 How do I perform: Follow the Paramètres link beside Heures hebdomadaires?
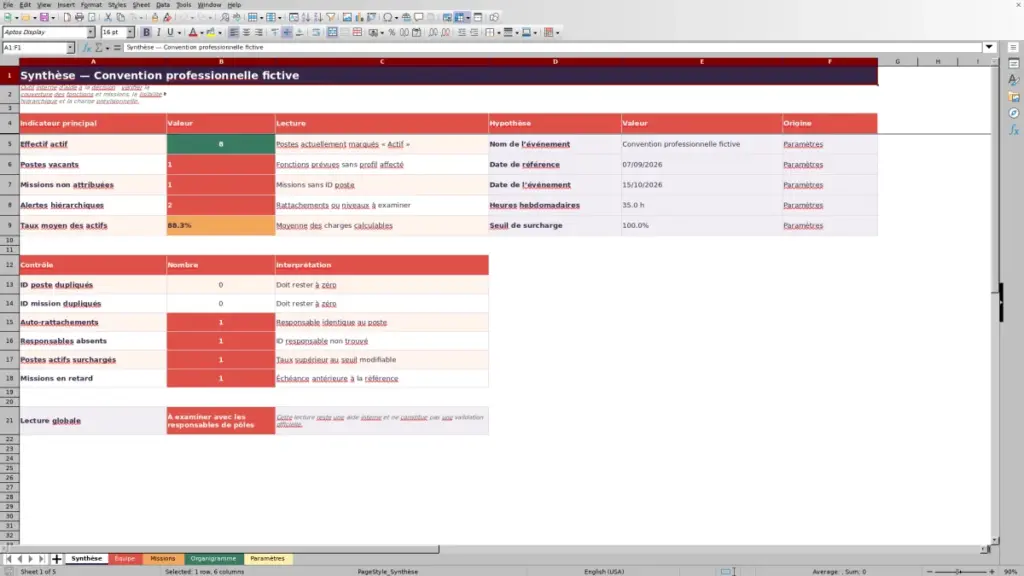(803, 206)
